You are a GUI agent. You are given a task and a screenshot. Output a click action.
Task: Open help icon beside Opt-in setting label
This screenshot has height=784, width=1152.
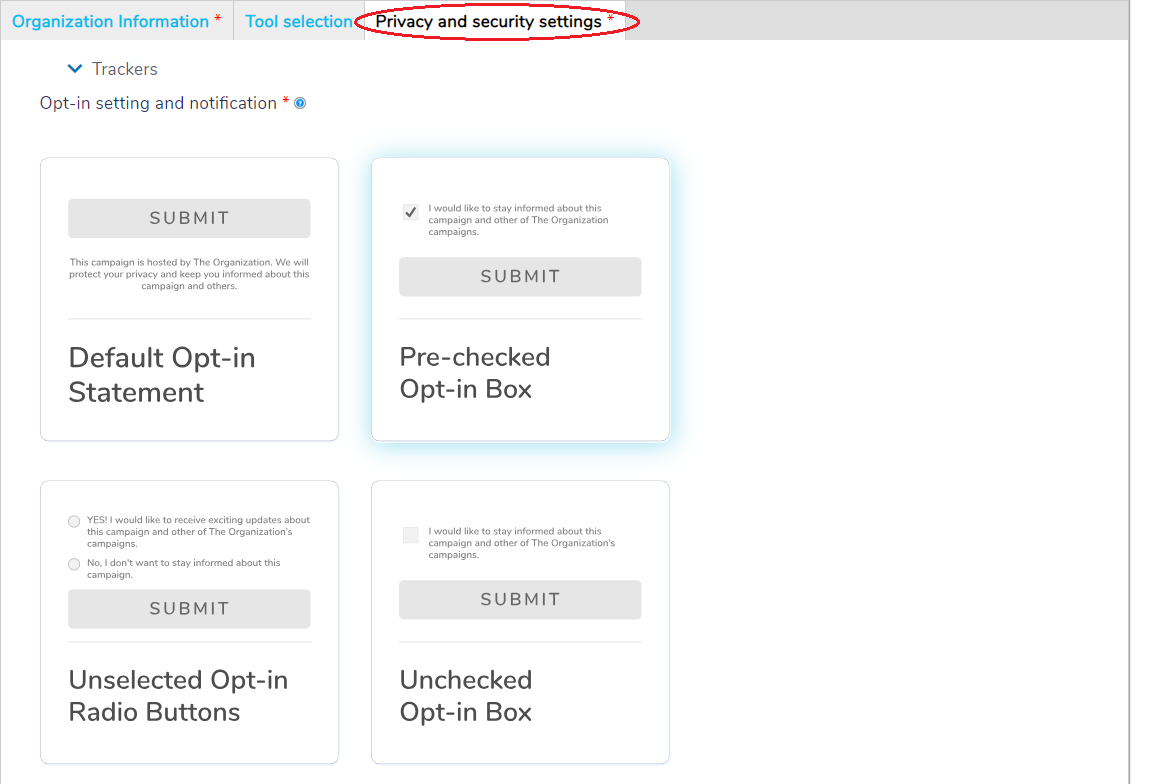pyautogui.click(x=300, y=103)
